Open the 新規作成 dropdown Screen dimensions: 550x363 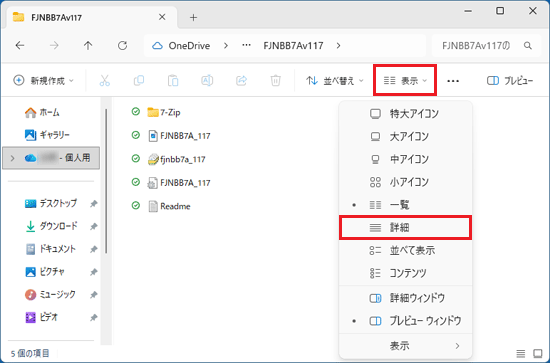coord(44,81)
